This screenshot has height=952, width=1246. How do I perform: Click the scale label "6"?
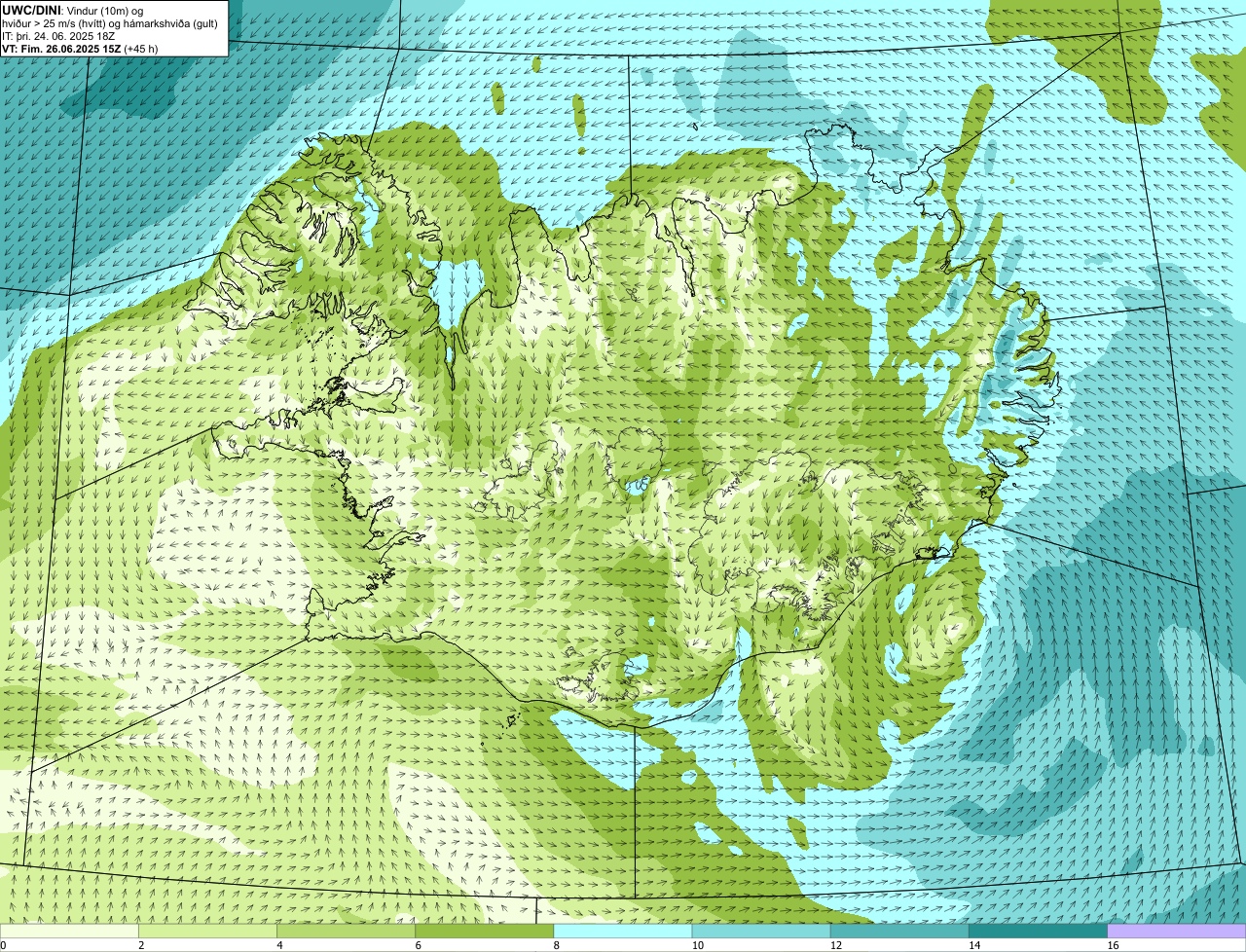coord(418,945)
